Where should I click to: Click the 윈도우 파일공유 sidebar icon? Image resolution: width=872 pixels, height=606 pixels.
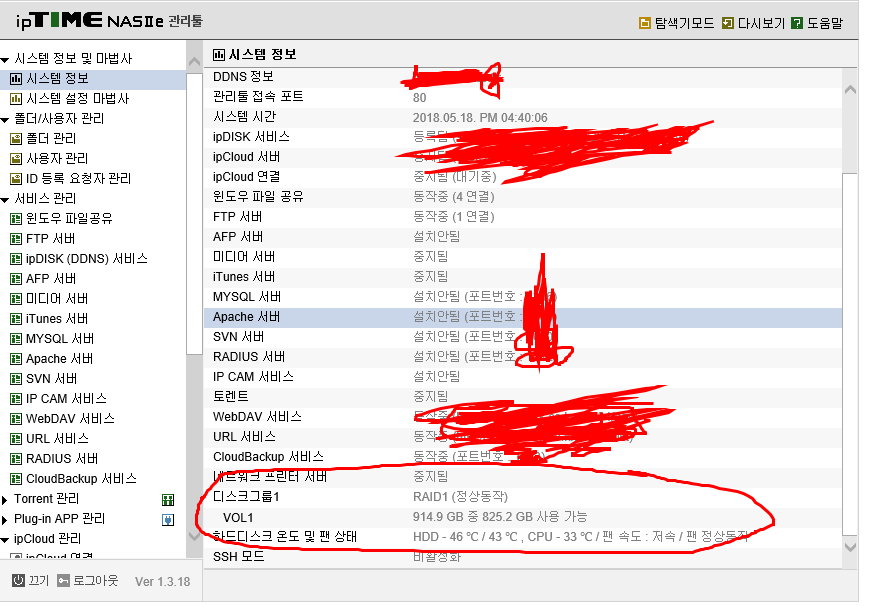16,219
